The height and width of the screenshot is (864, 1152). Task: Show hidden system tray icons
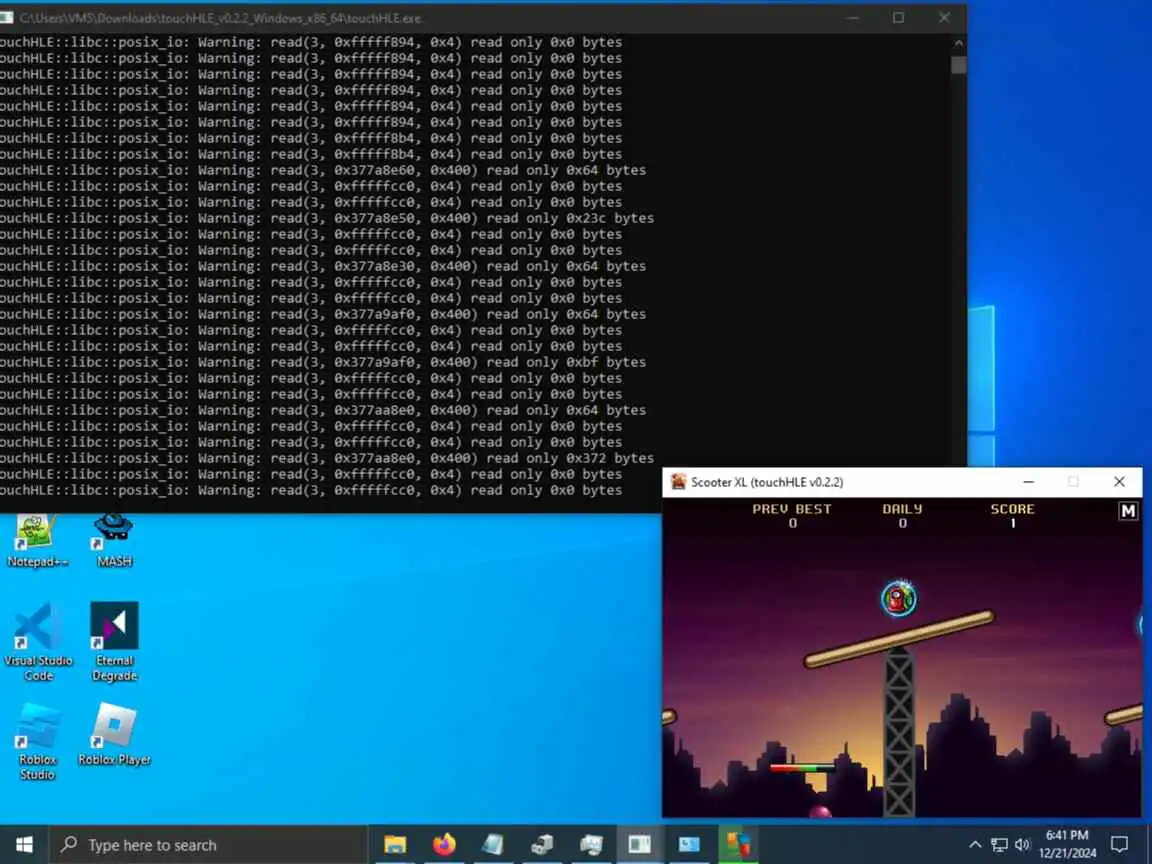pos(975,845)
